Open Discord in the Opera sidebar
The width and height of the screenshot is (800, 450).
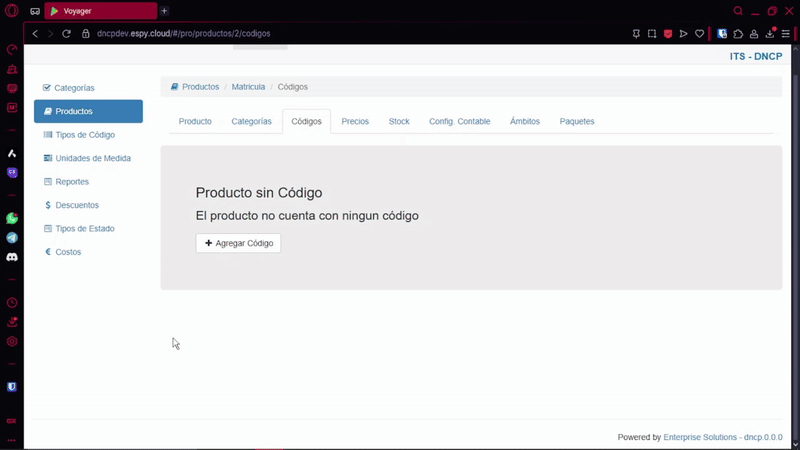tap(12, 257)
